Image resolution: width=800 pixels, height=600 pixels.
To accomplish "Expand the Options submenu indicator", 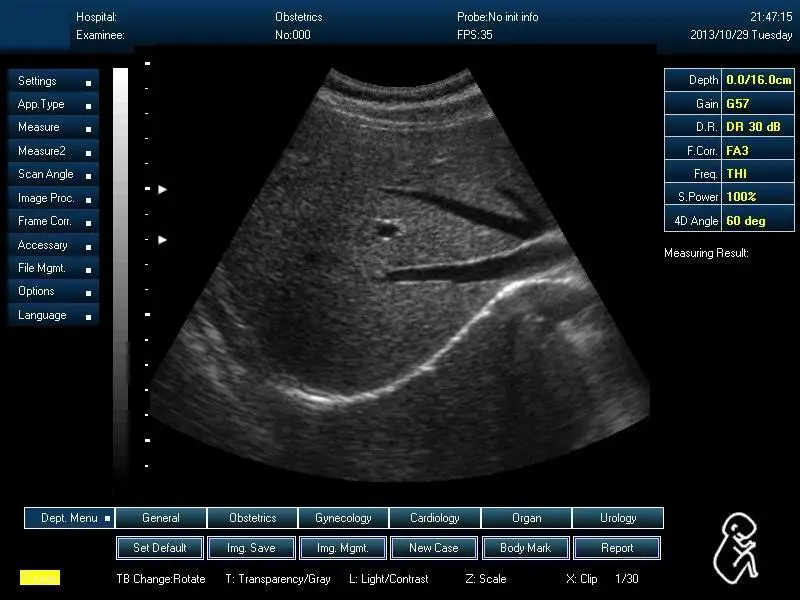I will pyautogui.click(x=89, y=293).
